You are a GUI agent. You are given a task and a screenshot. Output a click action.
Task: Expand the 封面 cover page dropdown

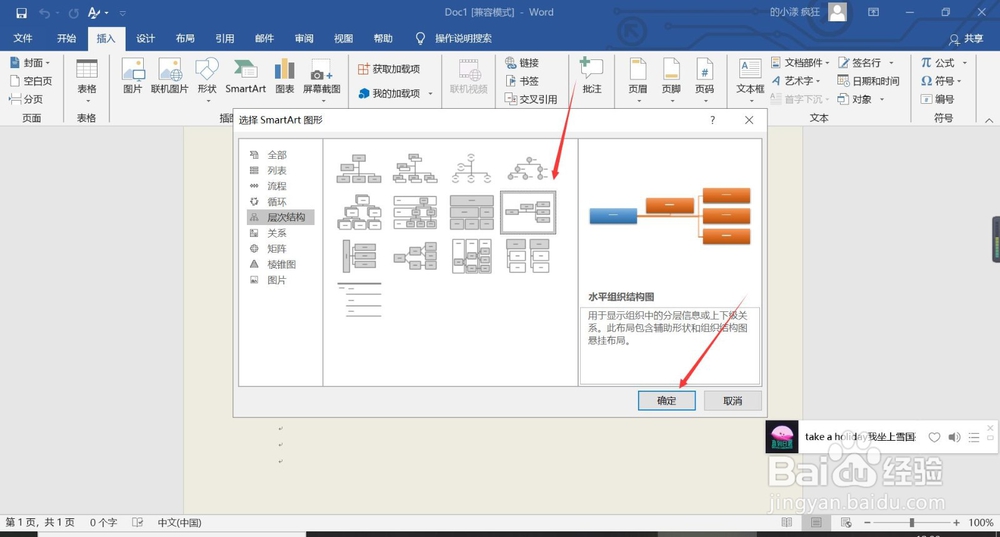47,63
